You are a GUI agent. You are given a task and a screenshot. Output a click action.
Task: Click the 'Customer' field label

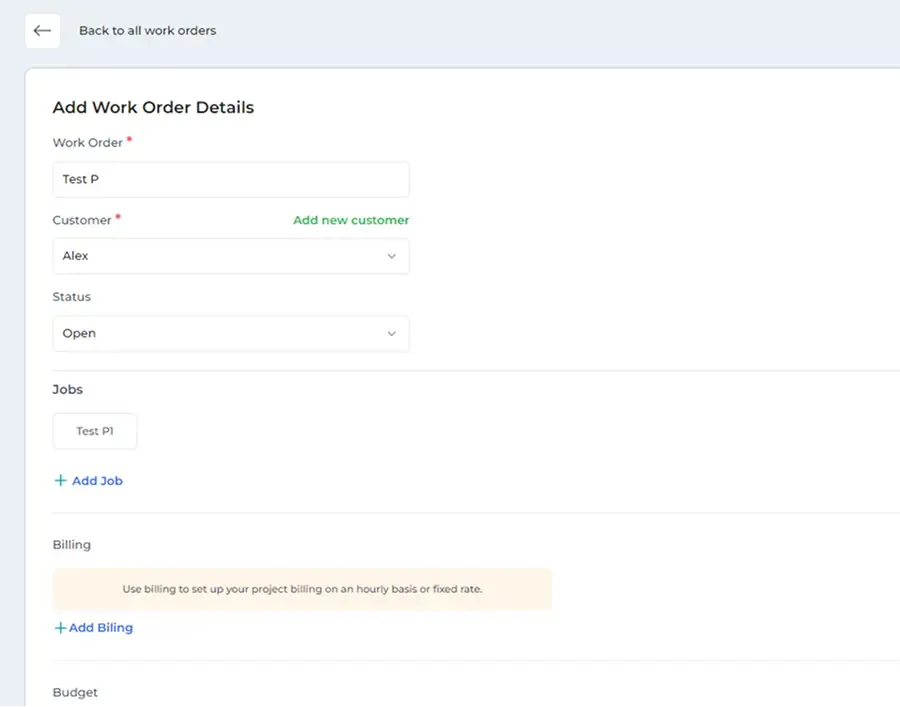[x=82, y=220]
